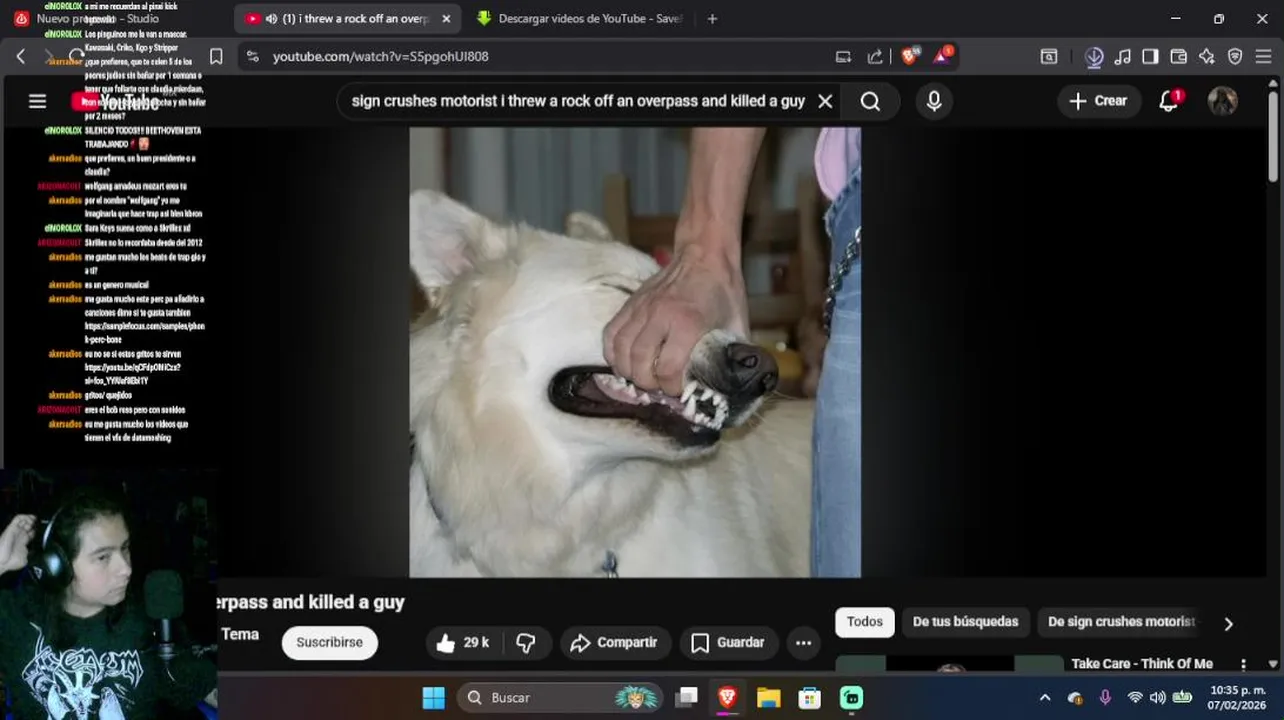
Task: Open the Leo AI sparkle icon
Action: pyautogui.click(x=1207, y=57)
